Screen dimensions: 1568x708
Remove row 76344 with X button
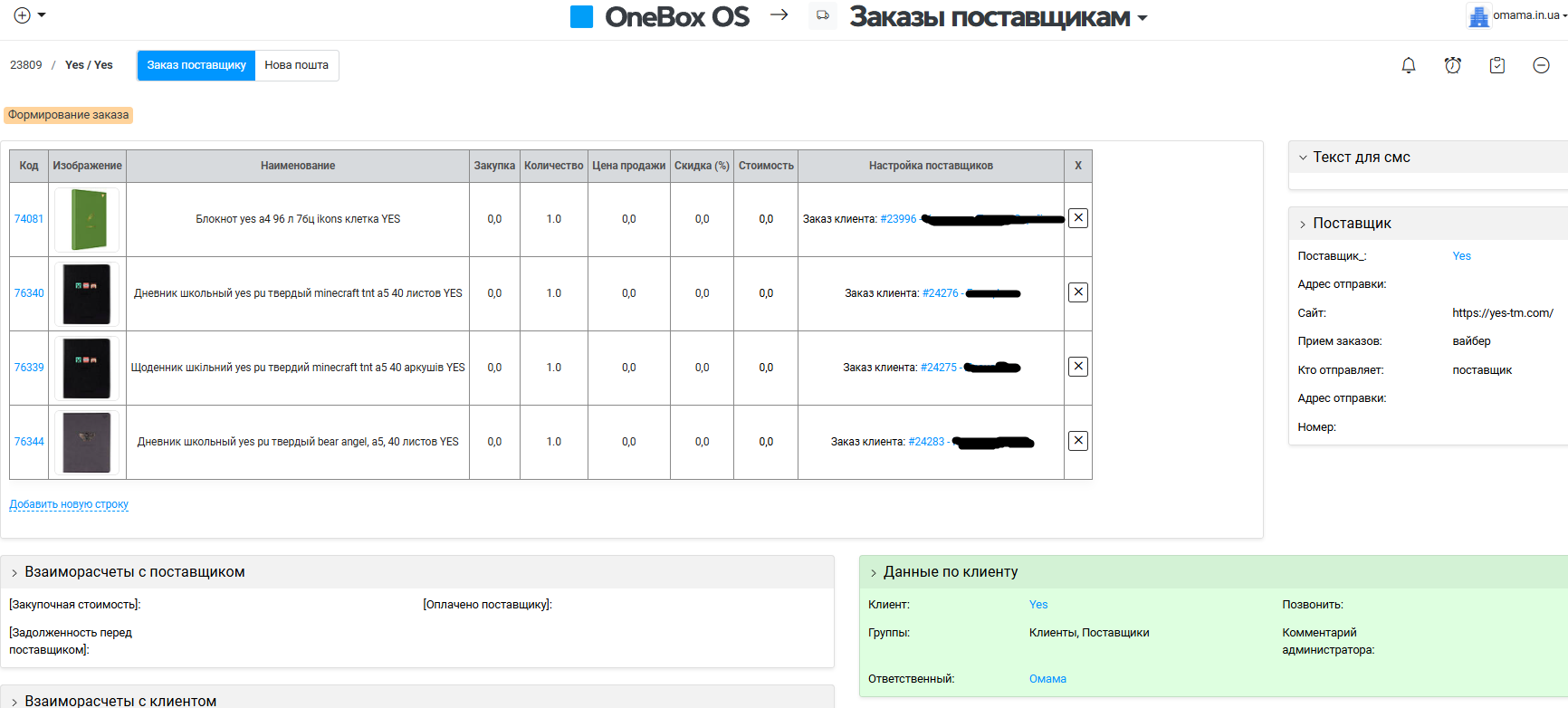point(1078,441)
